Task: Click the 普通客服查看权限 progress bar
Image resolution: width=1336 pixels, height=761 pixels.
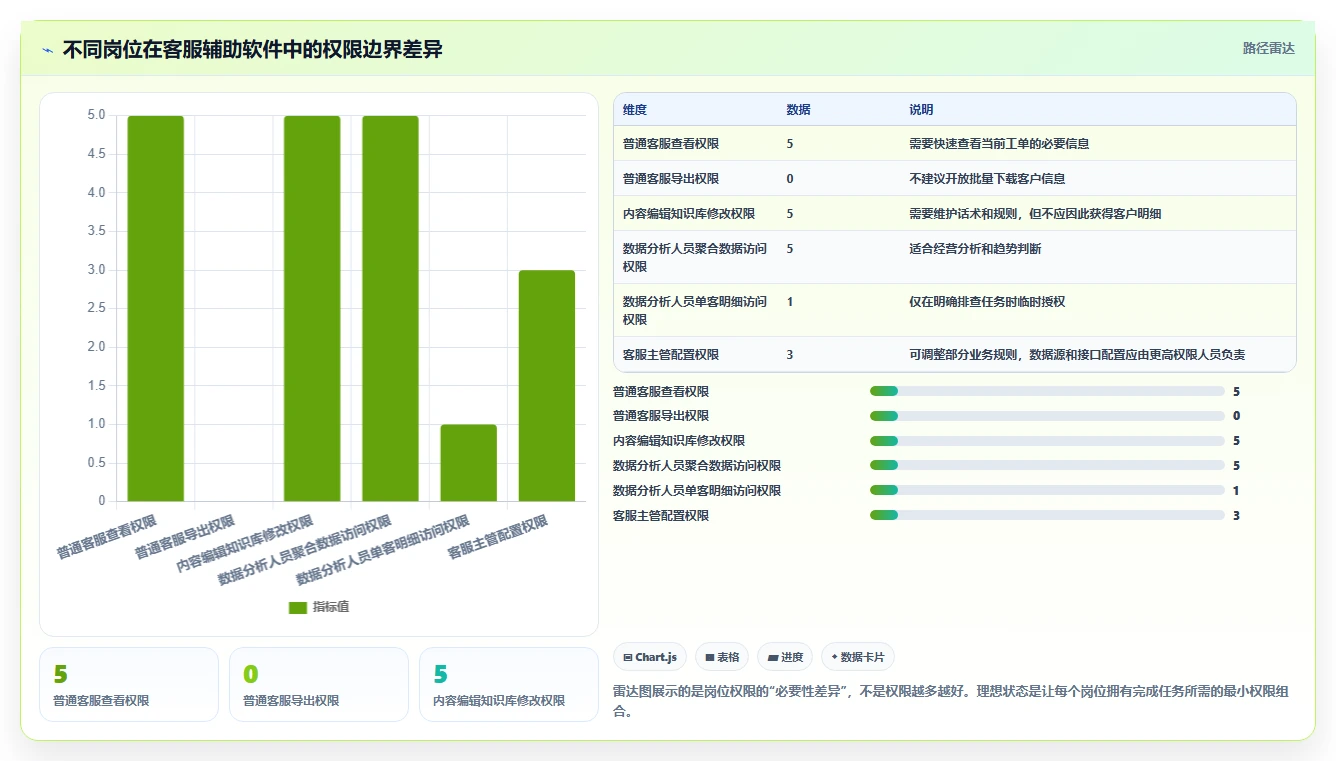Action: point(1047,391)
